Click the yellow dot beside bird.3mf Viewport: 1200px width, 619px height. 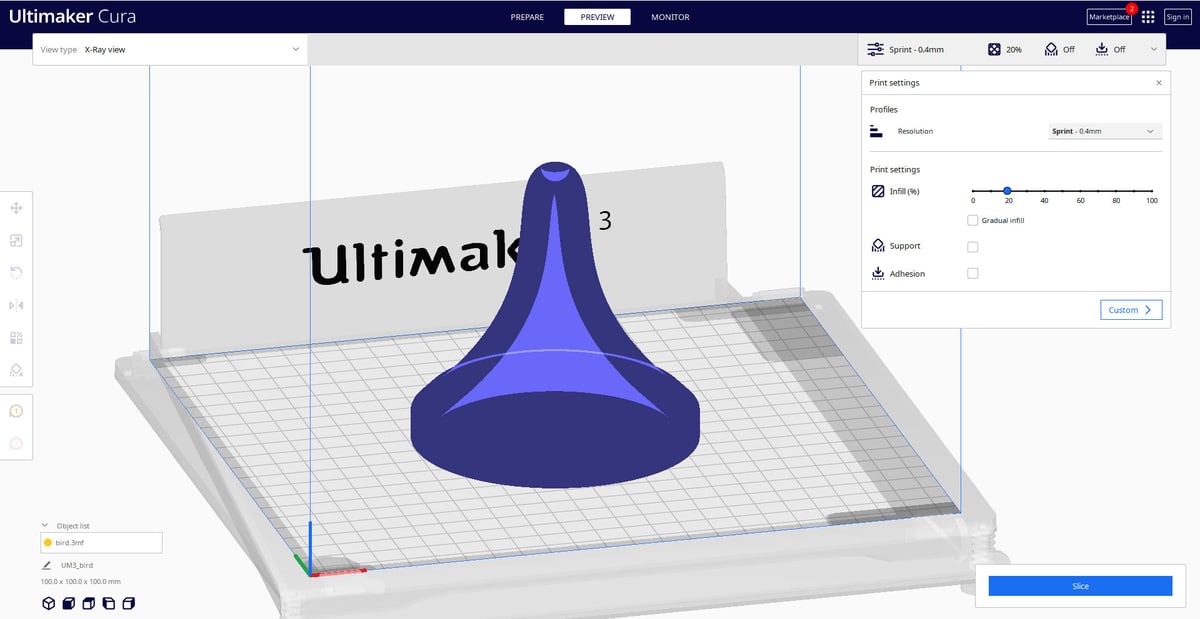coord(47,542)
